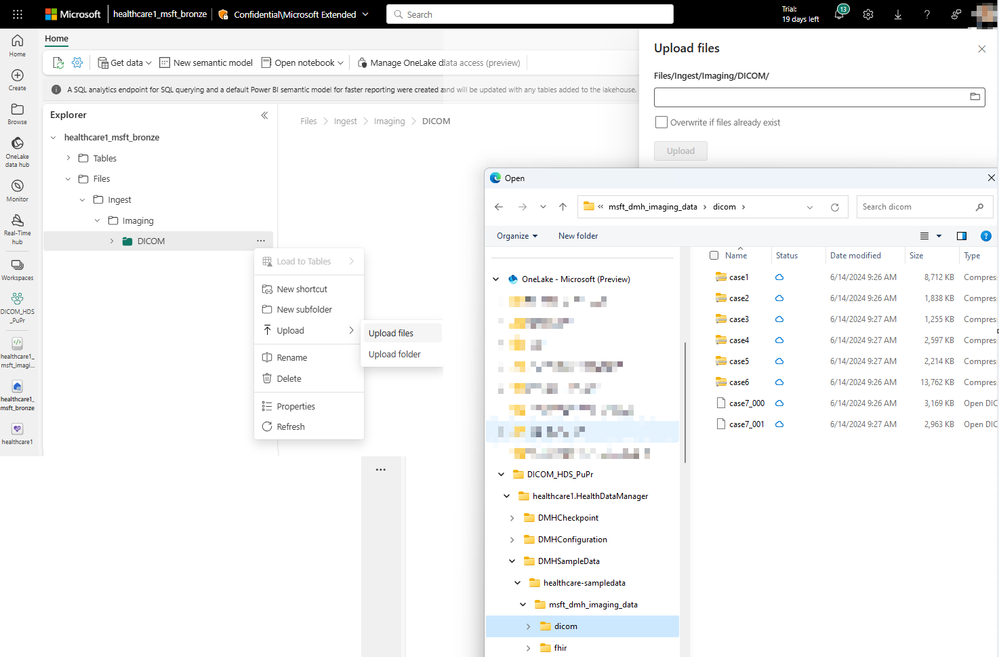Open more options for DICOM folder
The image size is (999, 657).
point(261,241)
